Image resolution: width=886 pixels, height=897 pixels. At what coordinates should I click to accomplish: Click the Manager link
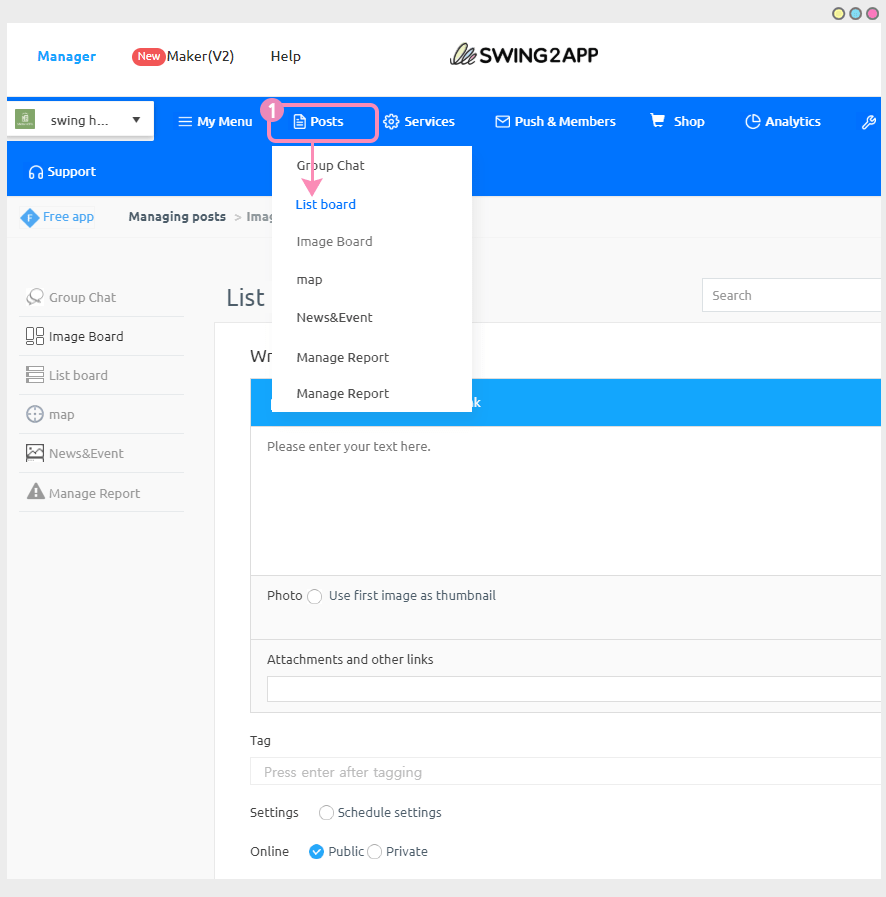[x=66, y=56]
